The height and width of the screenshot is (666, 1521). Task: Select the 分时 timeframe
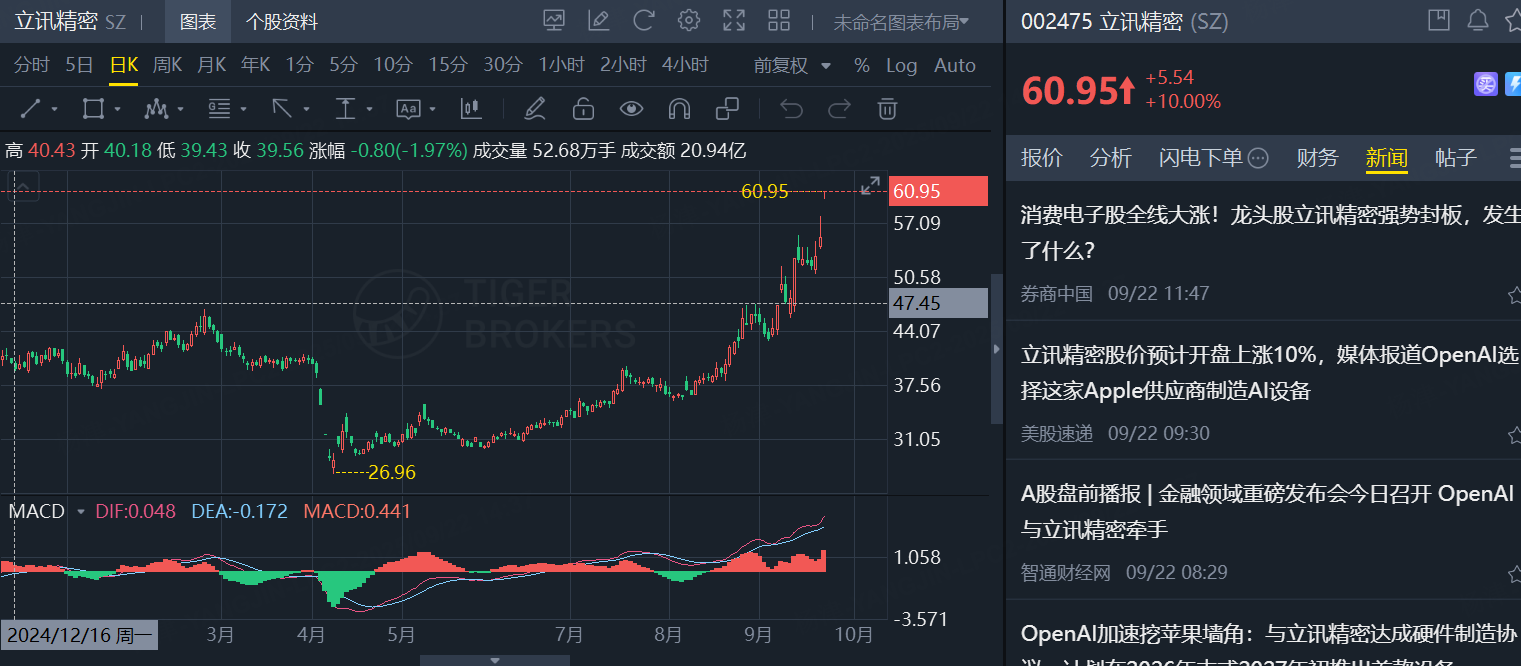pyautogui.click(x=32, y=65)
